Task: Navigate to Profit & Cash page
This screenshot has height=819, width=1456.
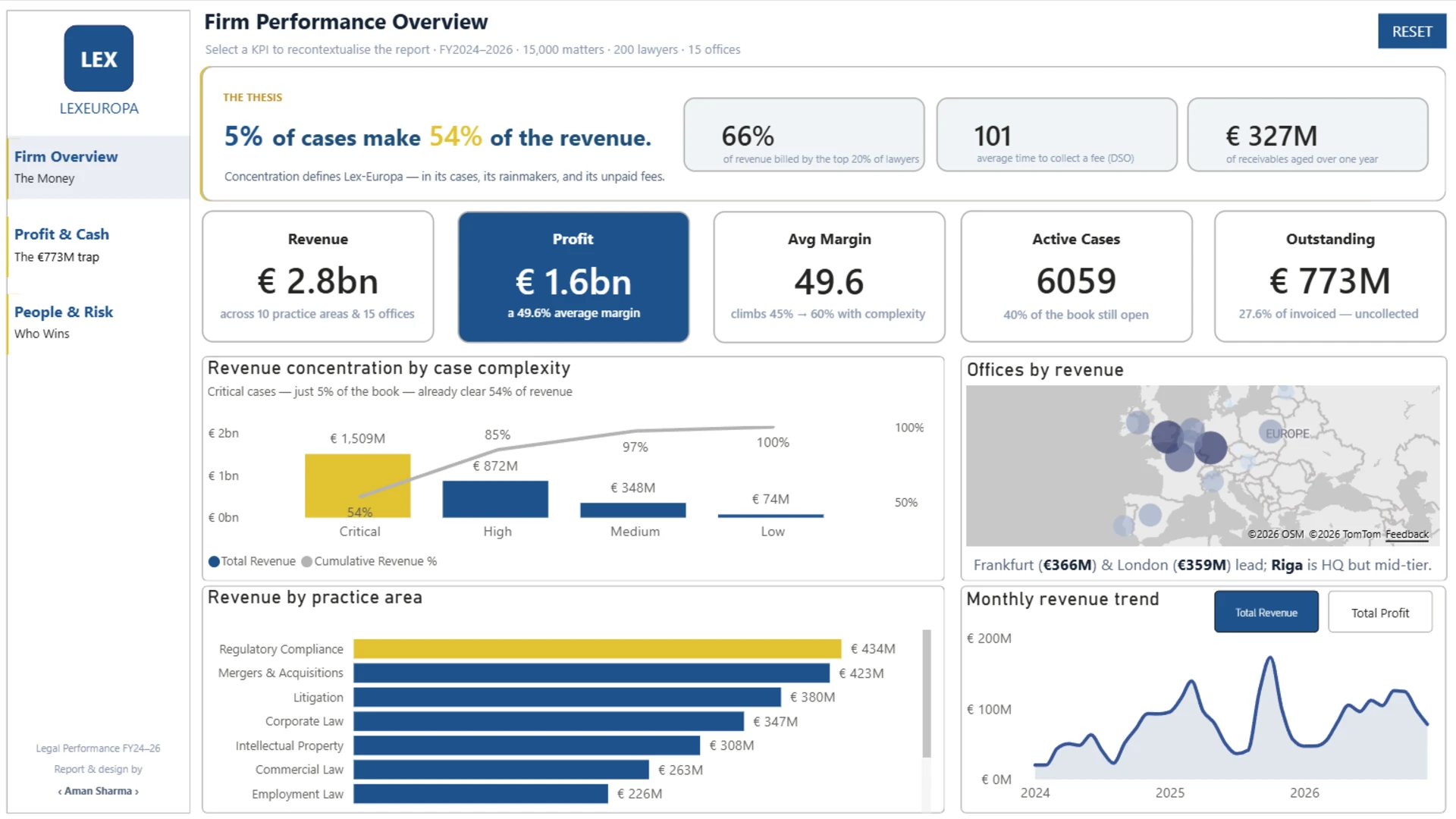Action: [x=99, y=245]
